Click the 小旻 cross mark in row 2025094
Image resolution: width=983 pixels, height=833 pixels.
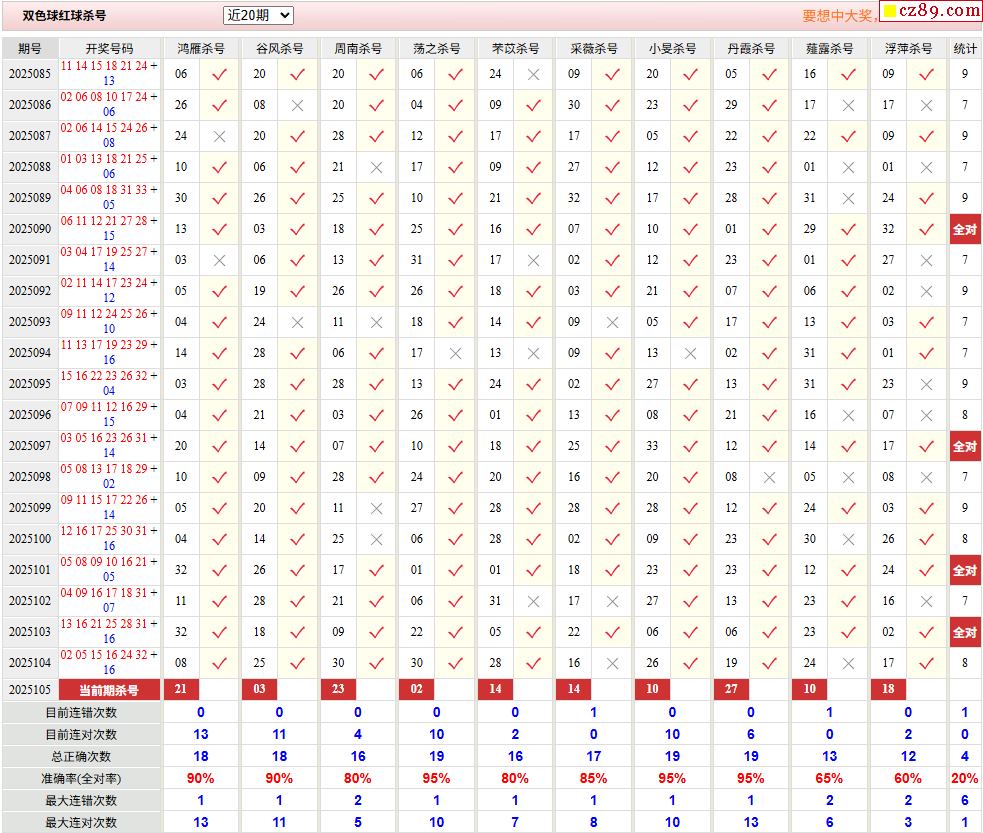[x=691, y=354]
